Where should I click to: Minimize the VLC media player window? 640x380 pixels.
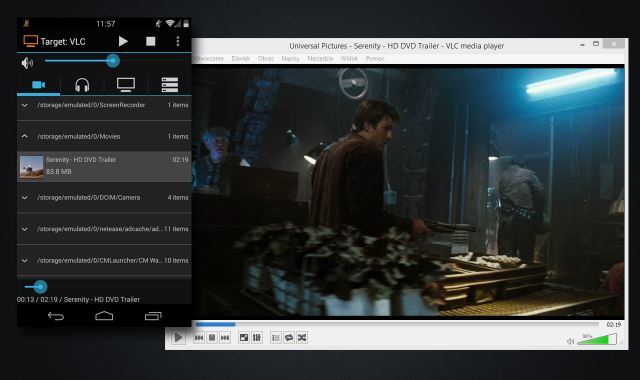click(x=582, y=44)
